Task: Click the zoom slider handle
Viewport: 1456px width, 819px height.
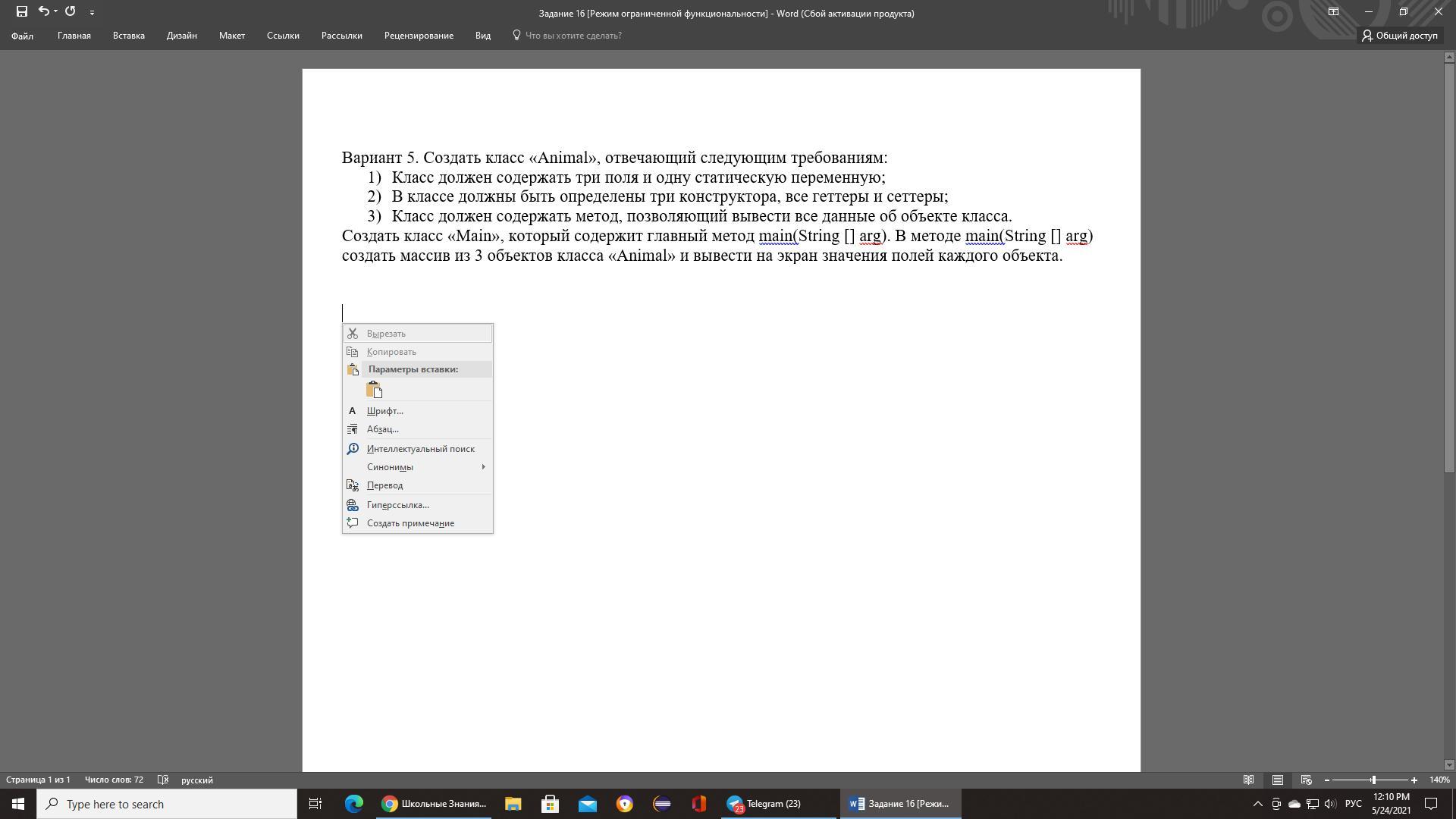Action: tap(1373, 780)
